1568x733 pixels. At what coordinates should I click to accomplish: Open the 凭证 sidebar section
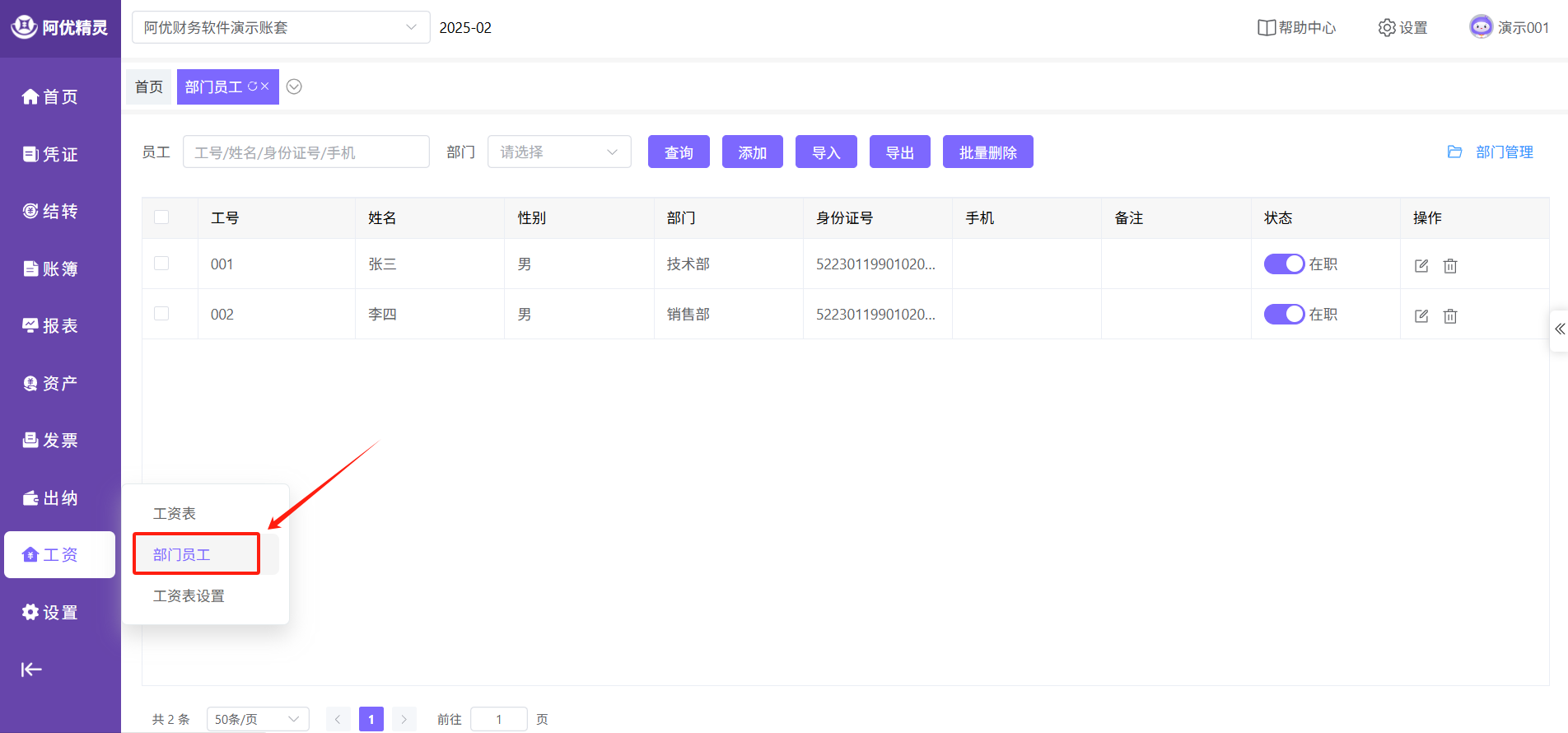pyautogui.click(x=50, y=154)
